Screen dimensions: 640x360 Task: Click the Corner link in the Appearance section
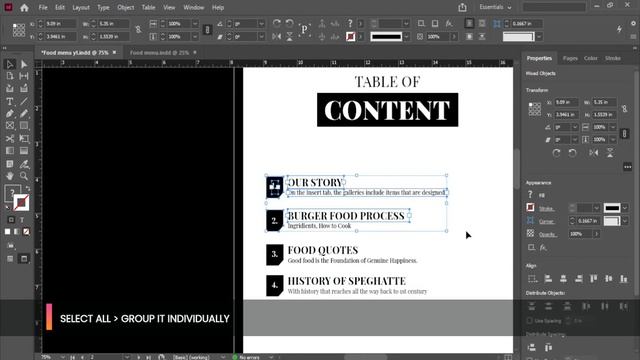pyautogui.click(x=547, y=221)
